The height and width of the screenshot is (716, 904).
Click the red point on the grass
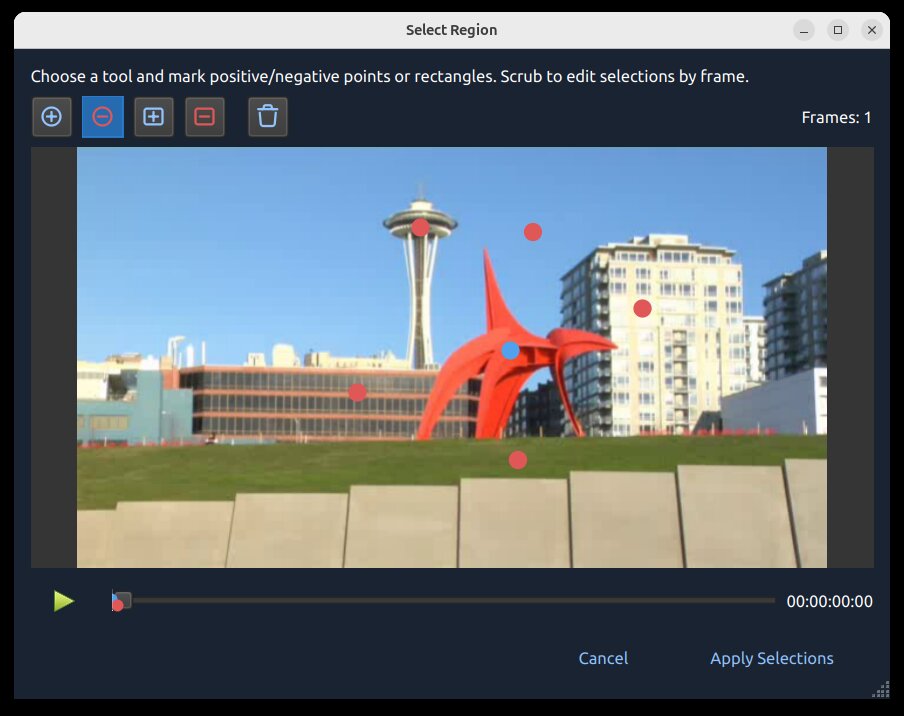point(517,460)
